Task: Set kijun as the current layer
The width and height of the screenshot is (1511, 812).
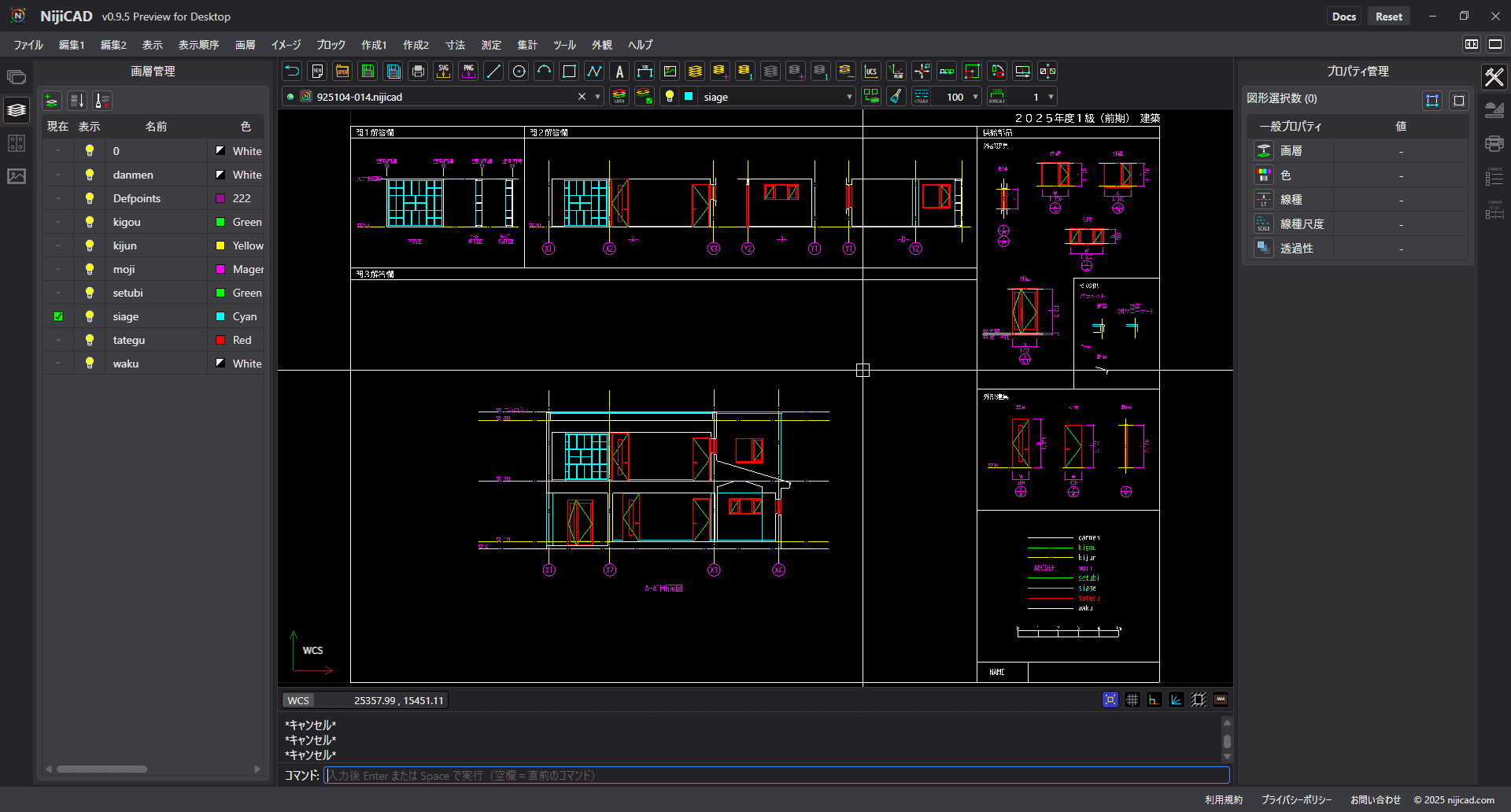Action: coord(58,245)
